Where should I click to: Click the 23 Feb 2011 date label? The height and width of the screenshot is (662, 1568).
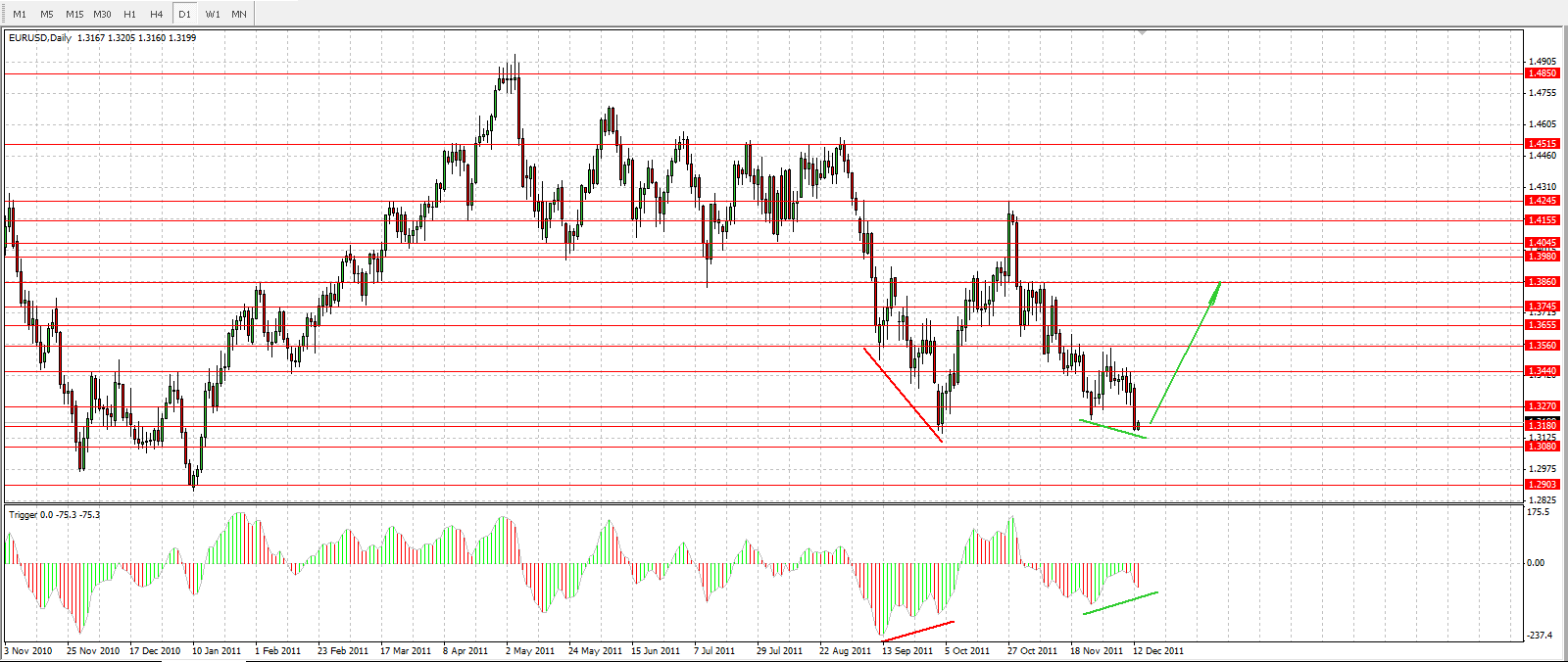pyautogui.click(x=343, y=651)
